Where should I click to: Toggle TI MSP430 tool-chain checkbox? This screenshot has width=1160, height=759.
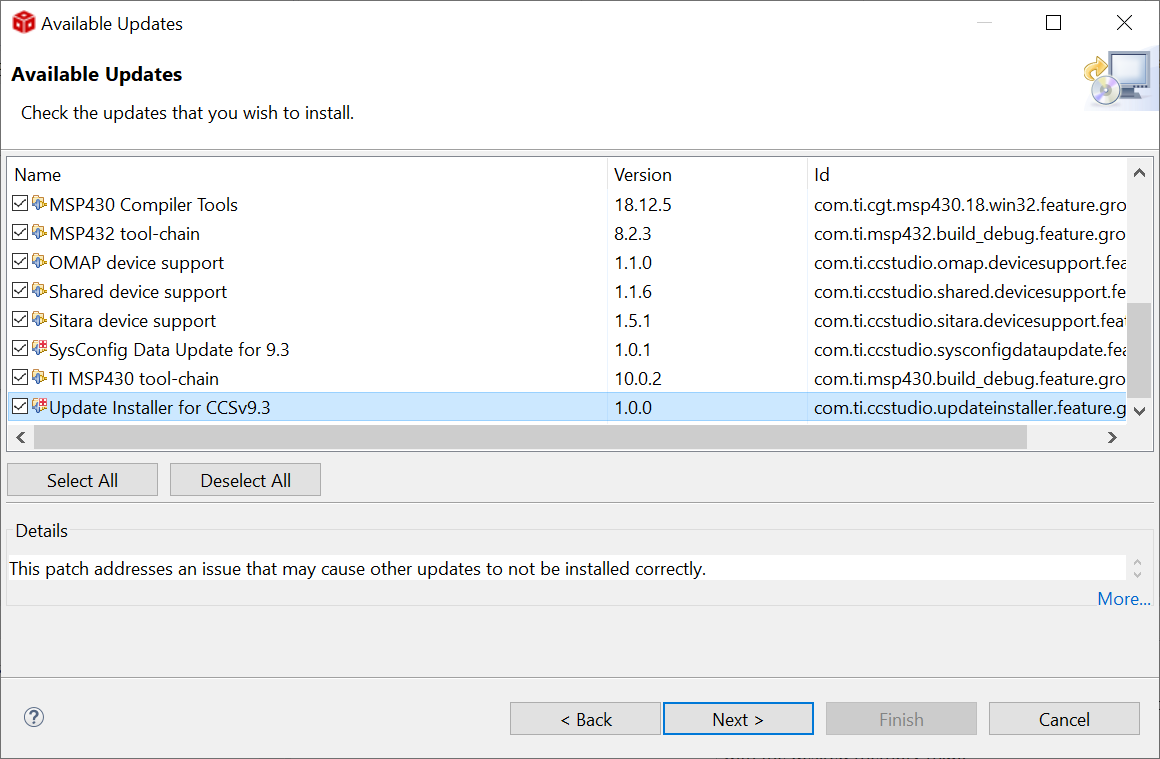[x=20, y=377]
